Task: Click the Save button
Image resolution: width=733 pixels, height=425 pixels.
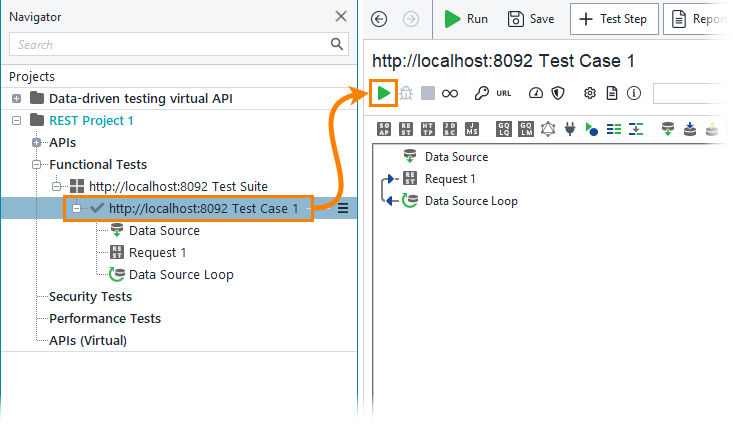Action: point(531,19)
